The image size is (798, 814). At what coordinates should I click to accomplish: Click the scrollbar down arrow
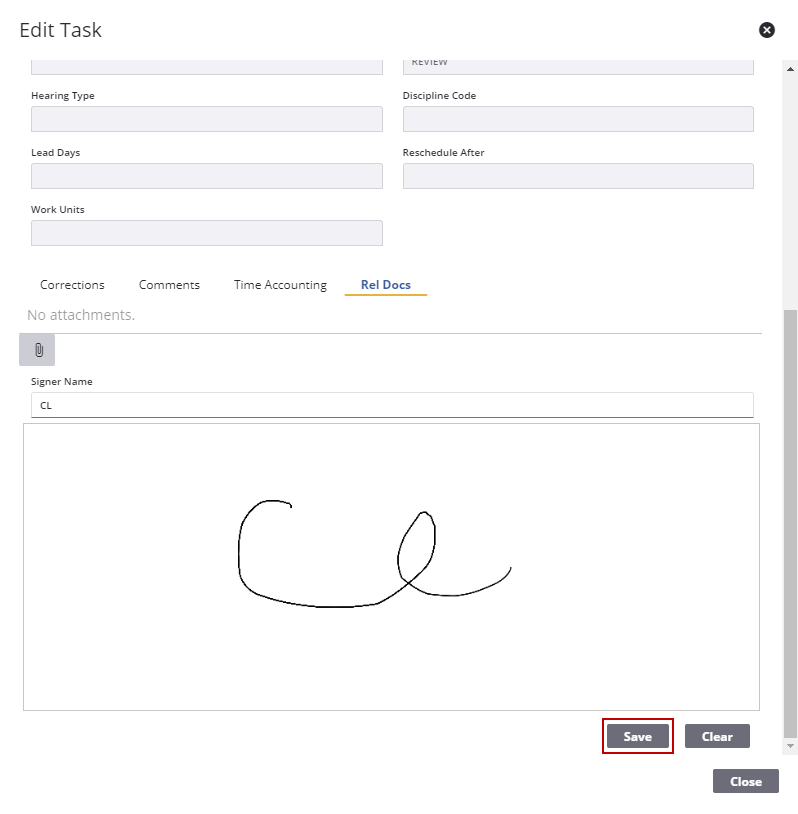coord(790,746)
